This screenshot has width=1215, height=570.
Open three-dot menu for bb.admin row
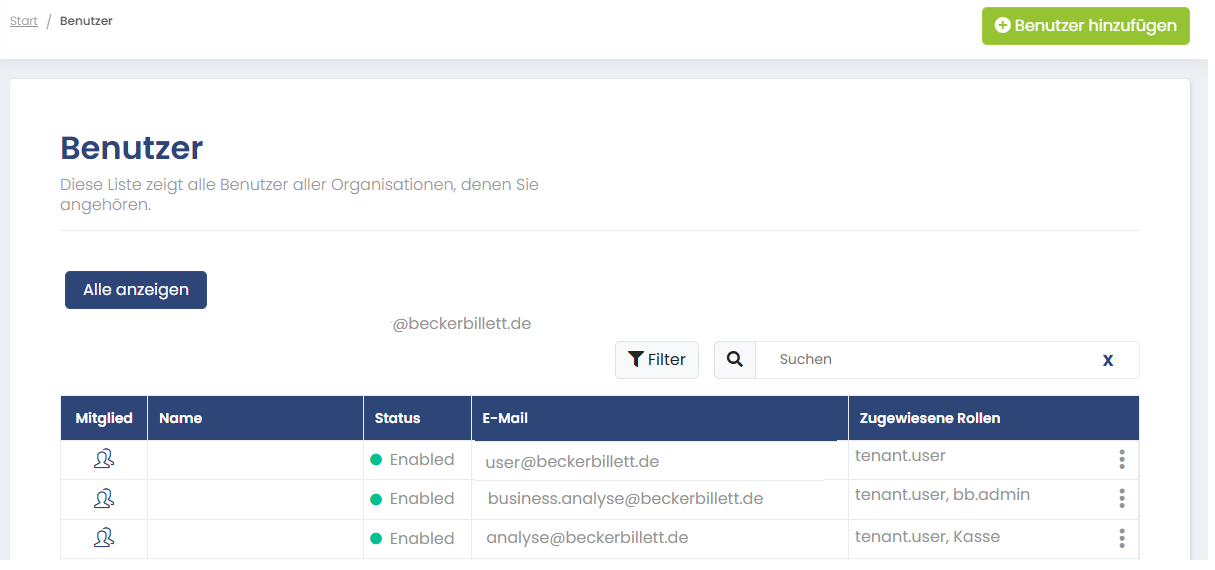point(1121,498)
